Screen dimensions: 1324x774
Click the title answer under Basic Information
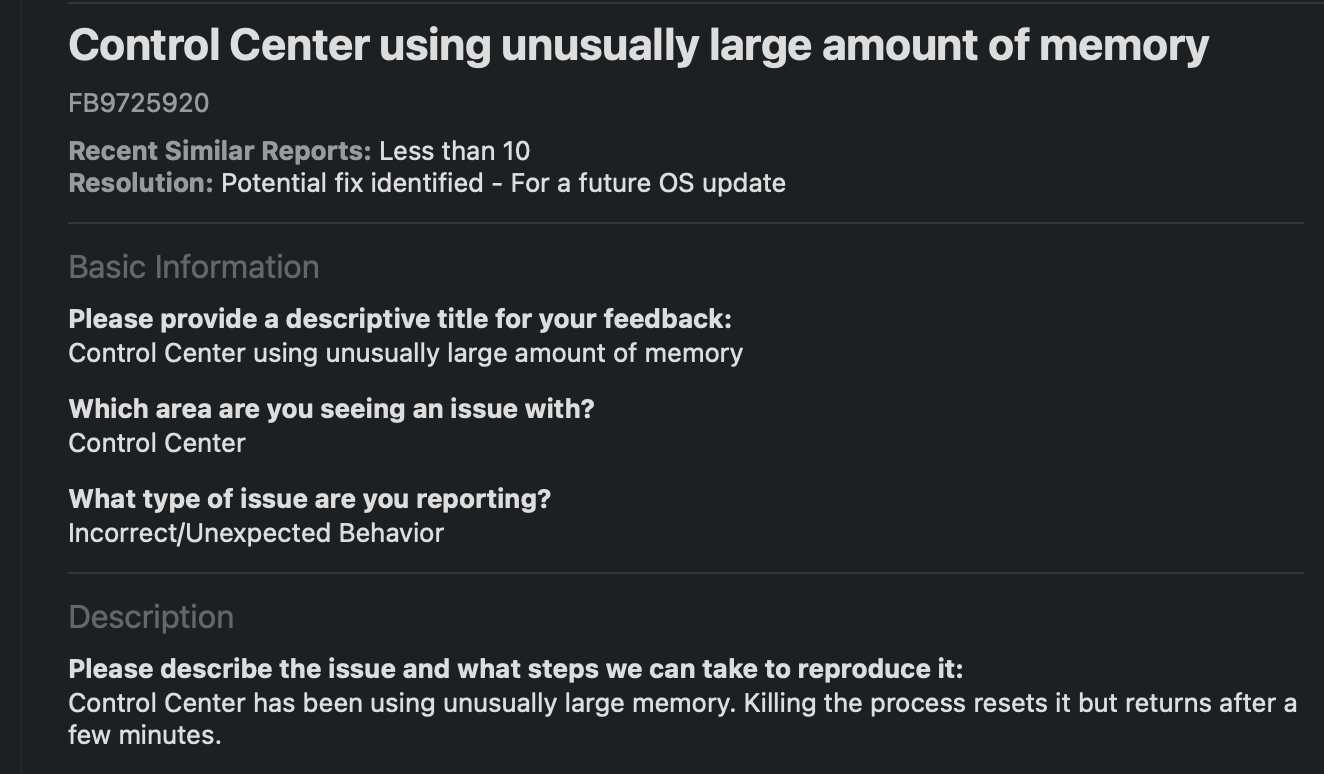tap(405, 353)
